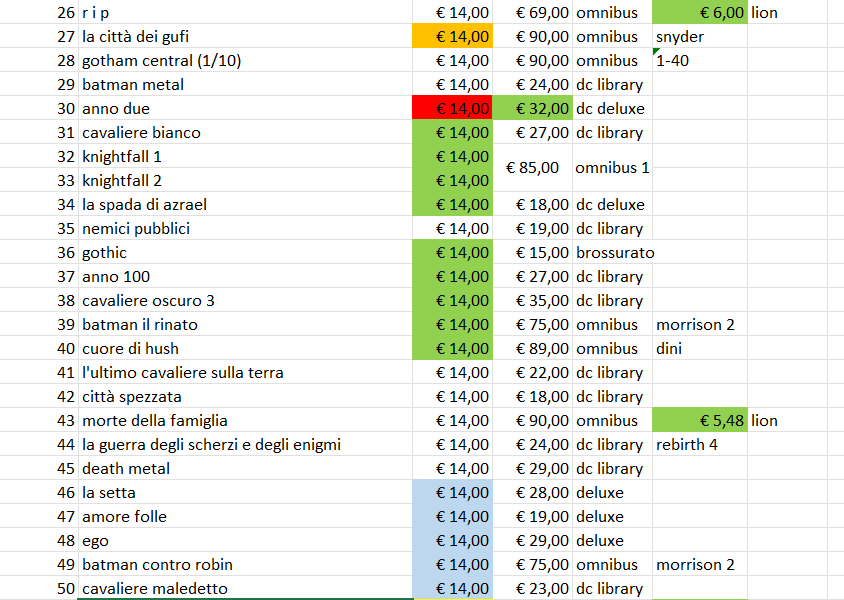Click the "dc deluxe" cell for la spada di azrael
The image size is (844, 600).
click(613, 204)
